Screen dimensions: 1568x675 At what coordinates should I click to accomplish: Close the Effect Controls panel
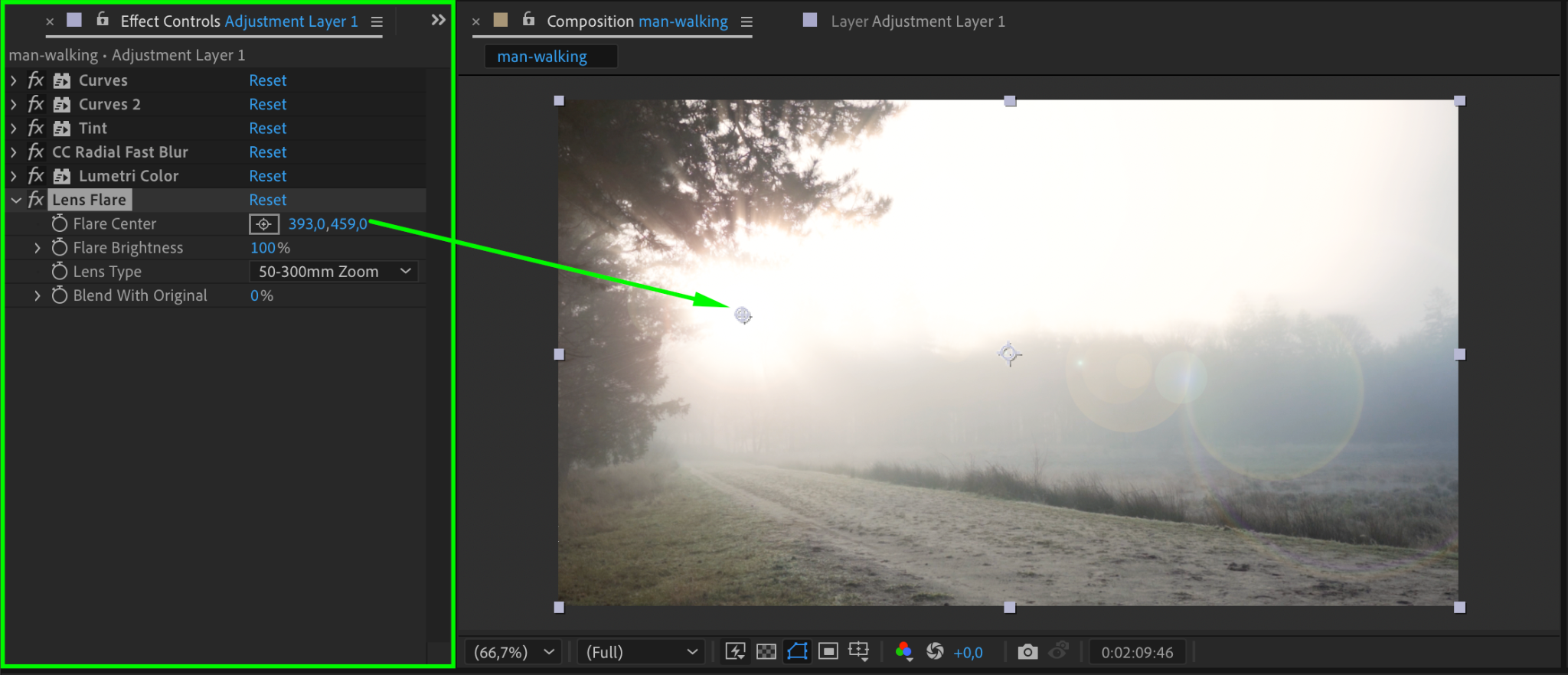[50, 22]
